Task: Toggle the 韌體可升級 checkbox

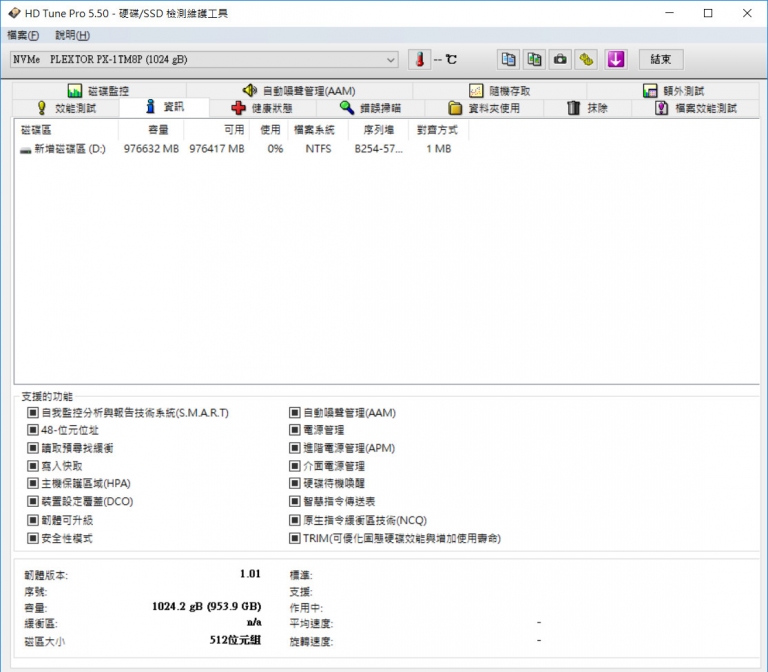Action: point(33,520)
